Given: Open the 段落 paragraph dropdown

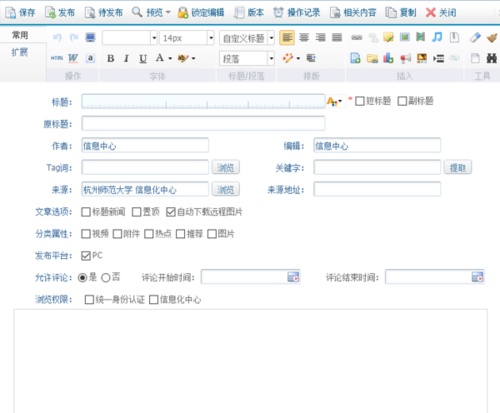Looking at the screenshot, I should click(x=271, y=59).
